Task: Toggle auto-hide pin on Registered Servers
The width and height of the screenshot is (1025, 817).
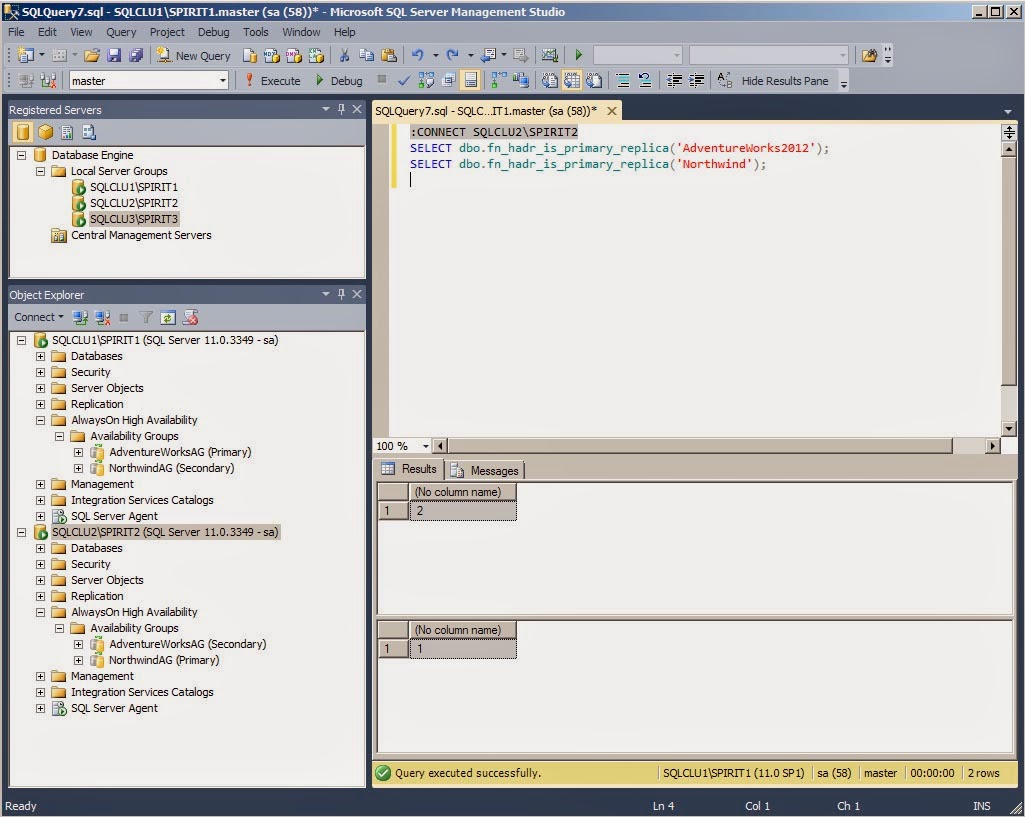Action: coord(341,110)
